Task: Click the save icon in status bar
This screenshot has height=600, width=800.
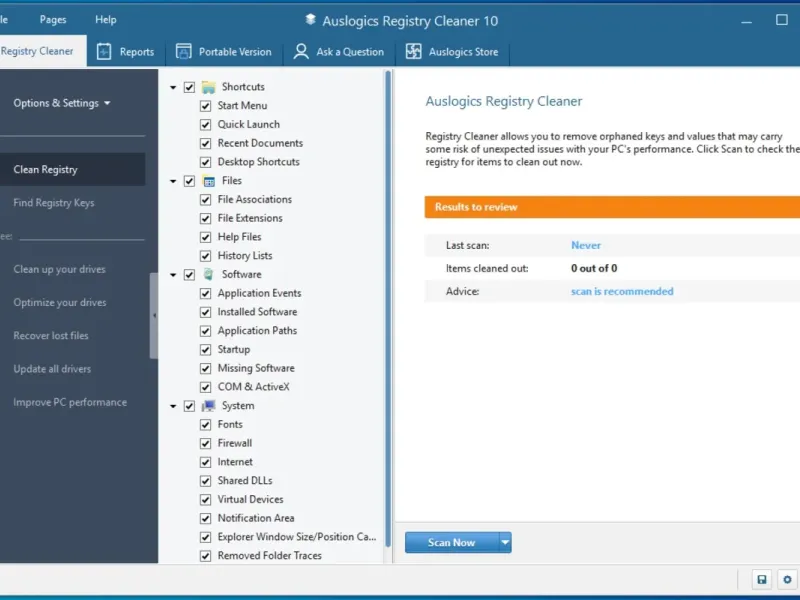Action: 762,580
